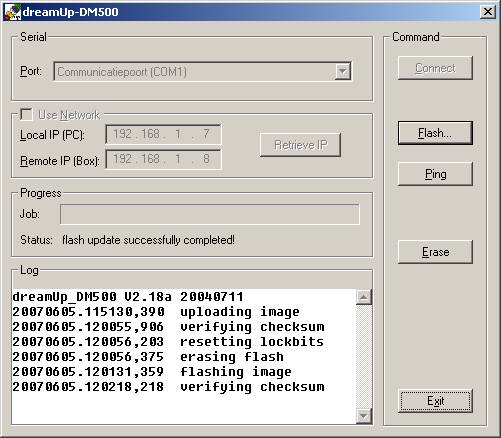Click the log scrollbar track

click(363, 356)
